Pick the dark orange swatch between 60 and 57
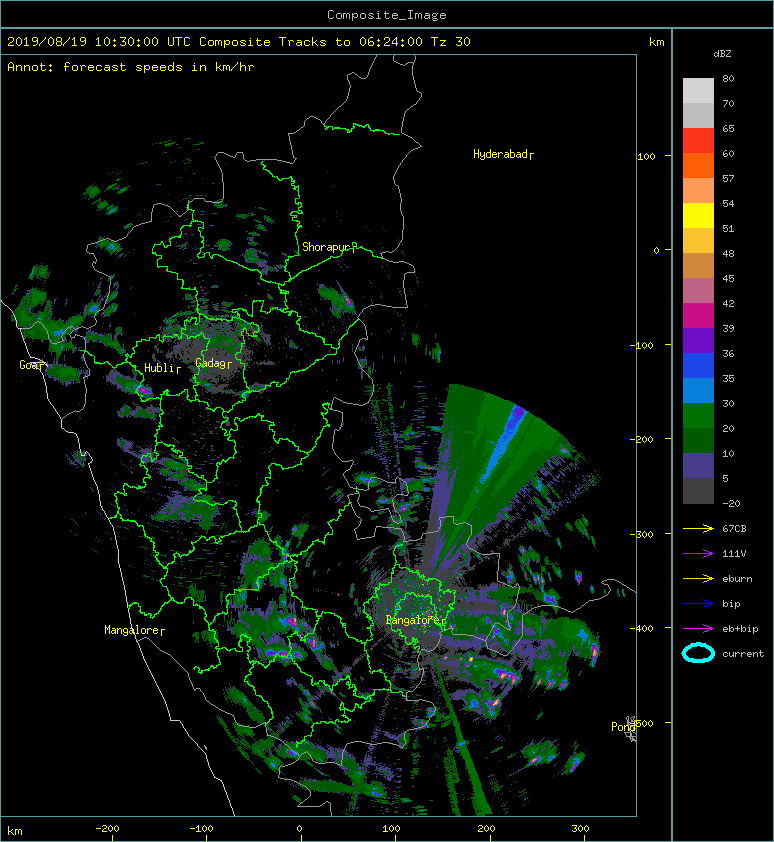Image resolution: width=774 pixels, height=842 pixels. [698, 165]
